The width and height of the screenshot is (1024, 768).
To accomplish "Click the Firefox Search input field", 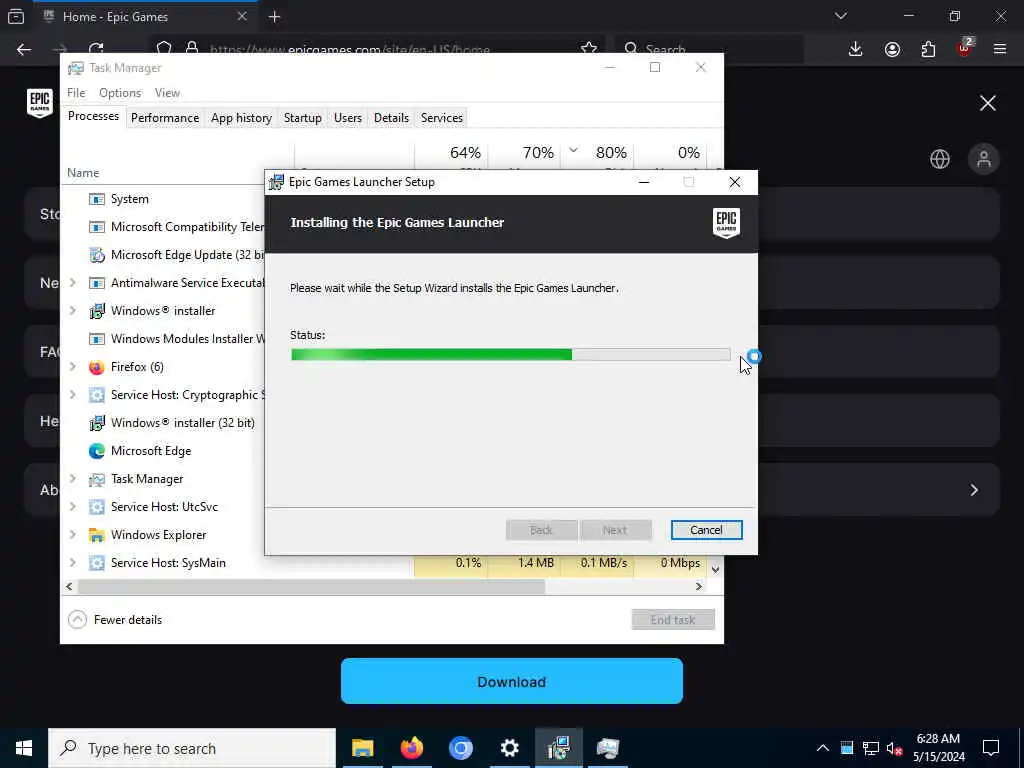I will [709, 49].
